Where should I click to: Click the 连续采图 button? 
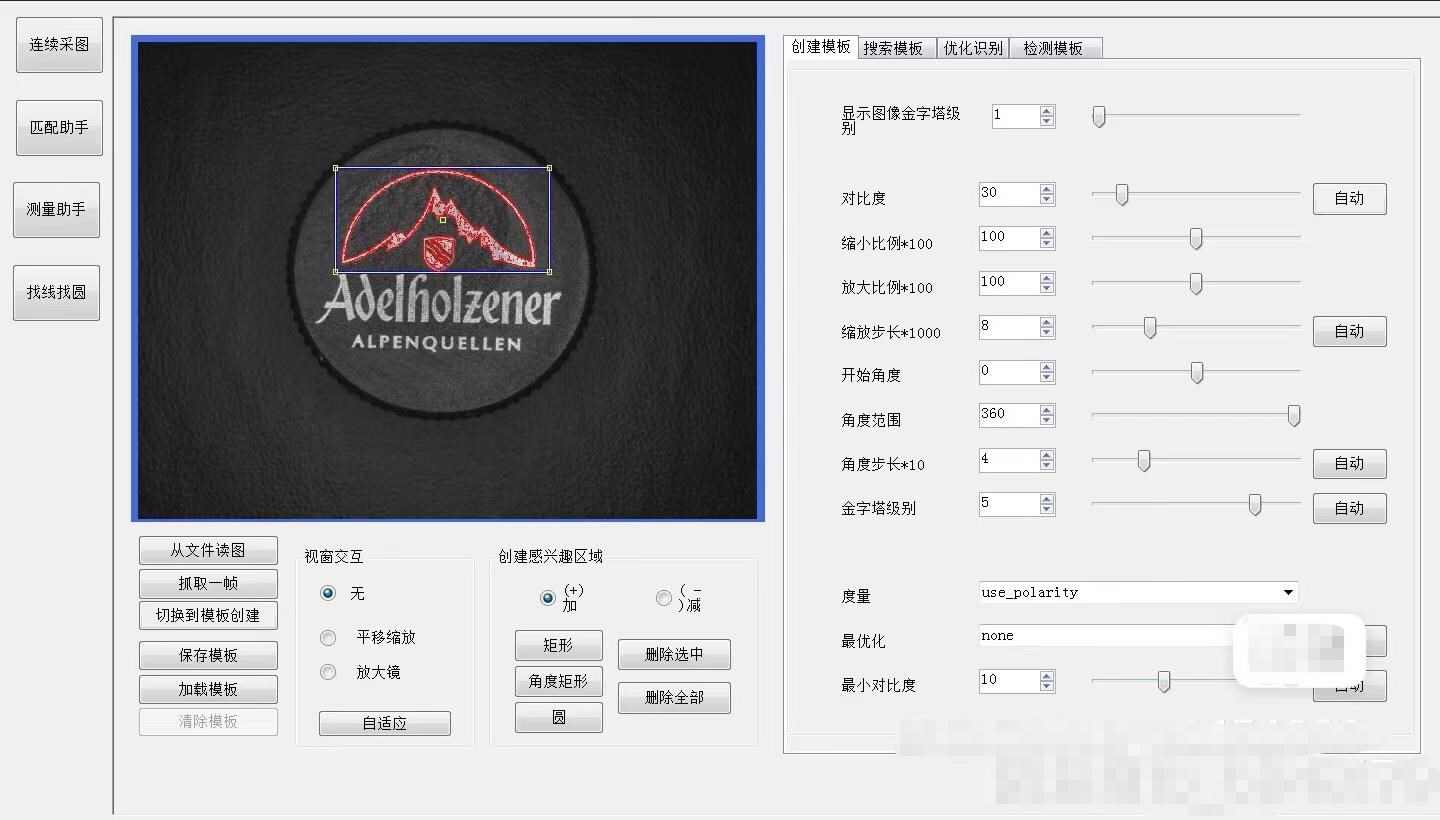[59, 44]
